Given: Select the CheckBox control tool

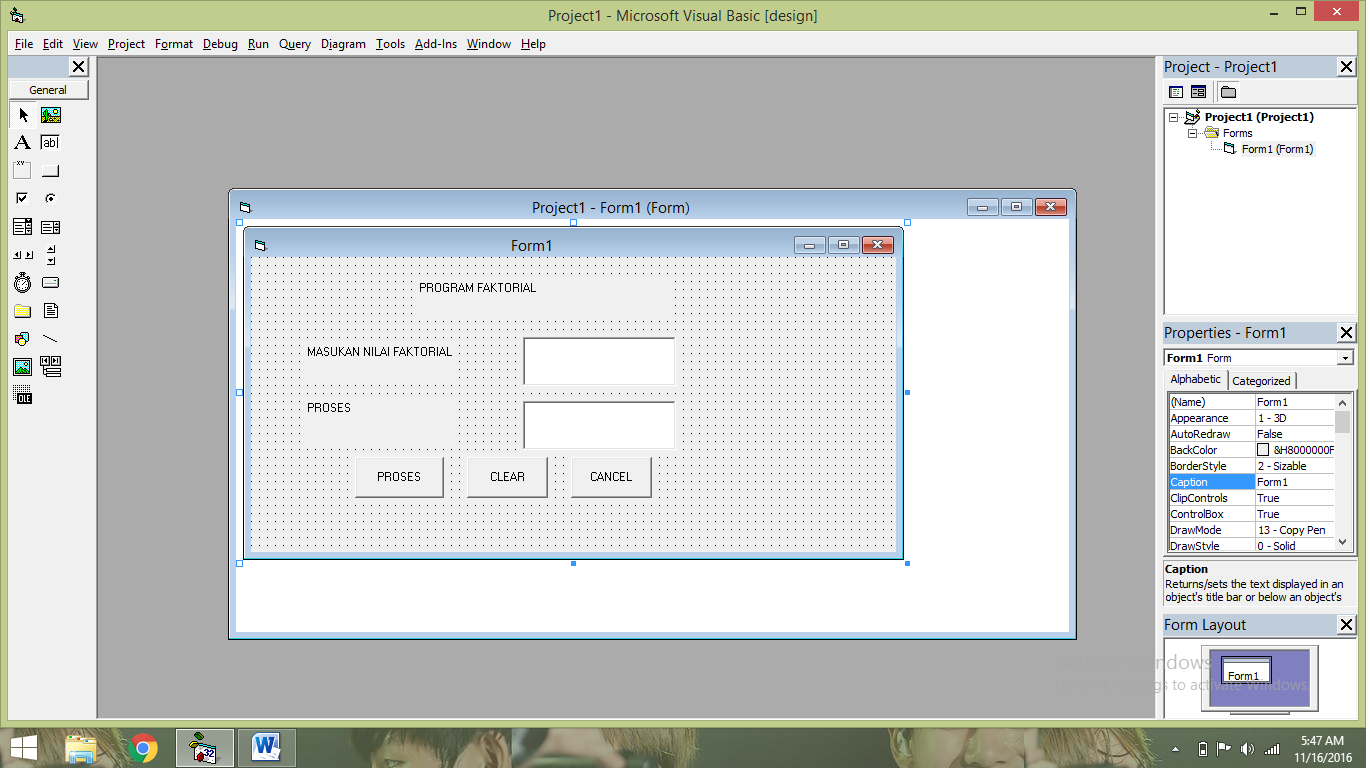Looking at the screenshot, I should [22, 197].
